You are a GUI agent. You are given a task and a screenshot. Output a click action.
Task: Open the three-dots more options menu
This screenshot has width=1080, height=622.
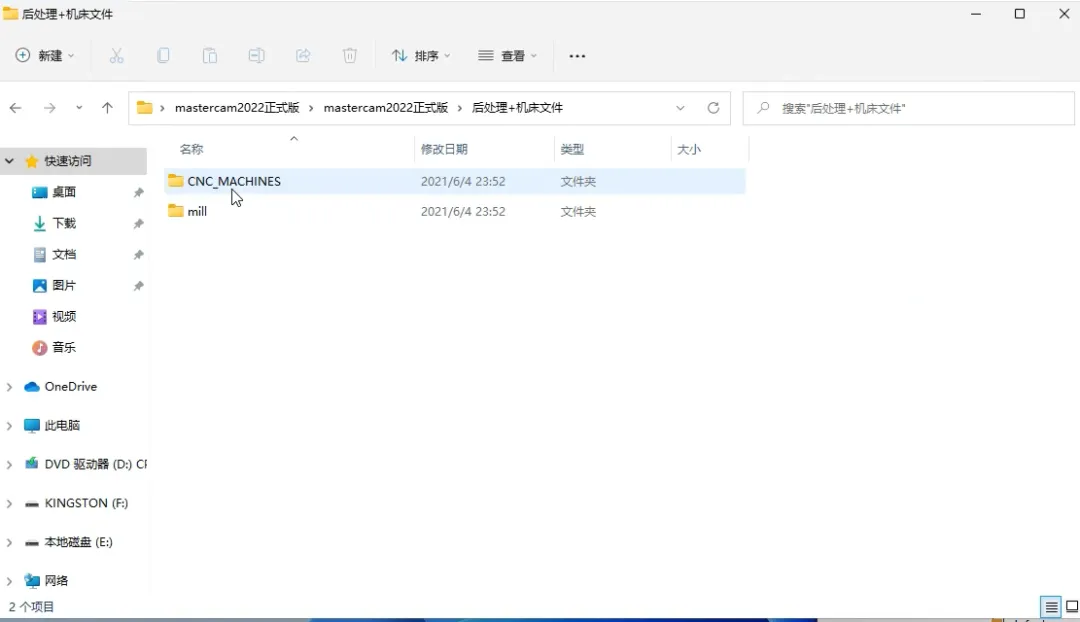click(577, 56)
